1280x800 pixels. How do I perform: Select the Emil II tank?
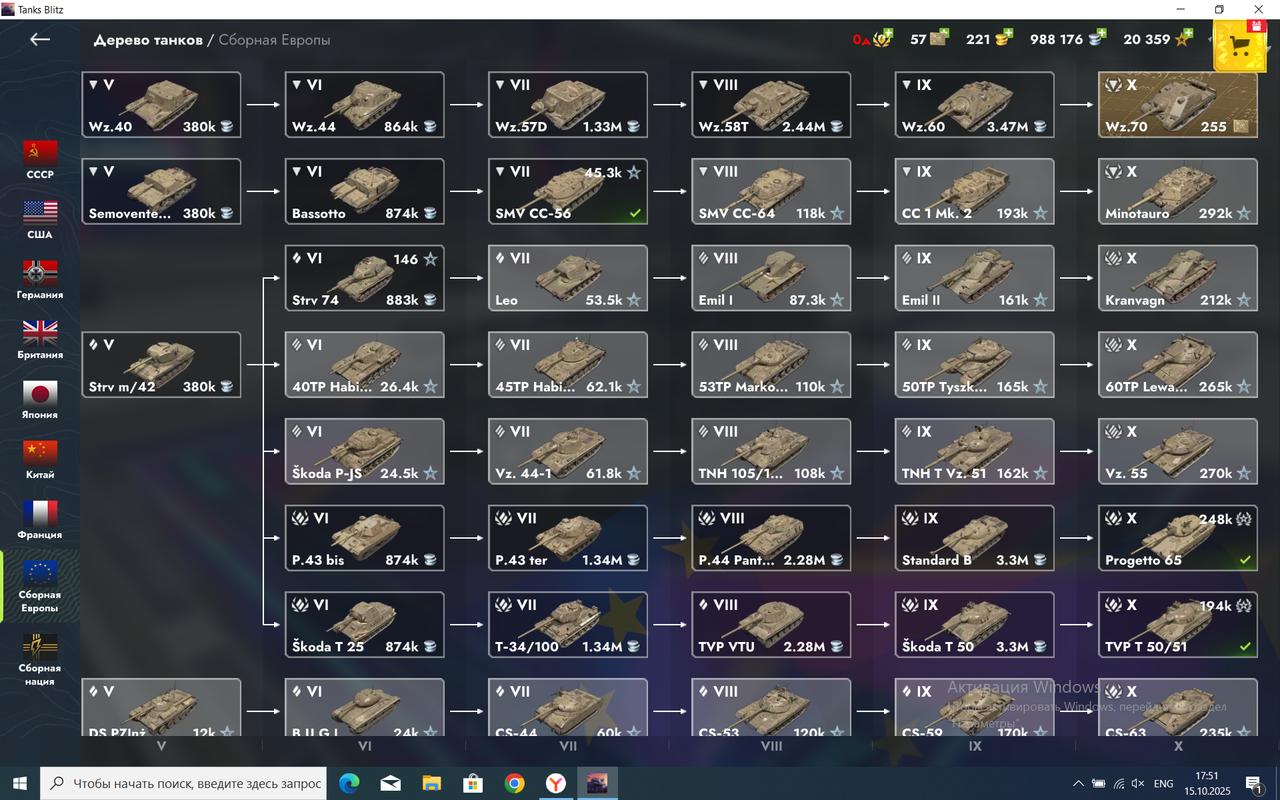click(975, 278)
